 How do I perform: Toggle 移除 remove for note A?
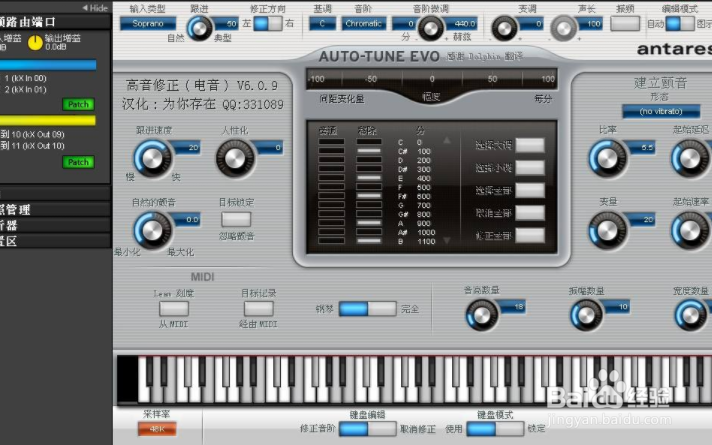(369, 223)
